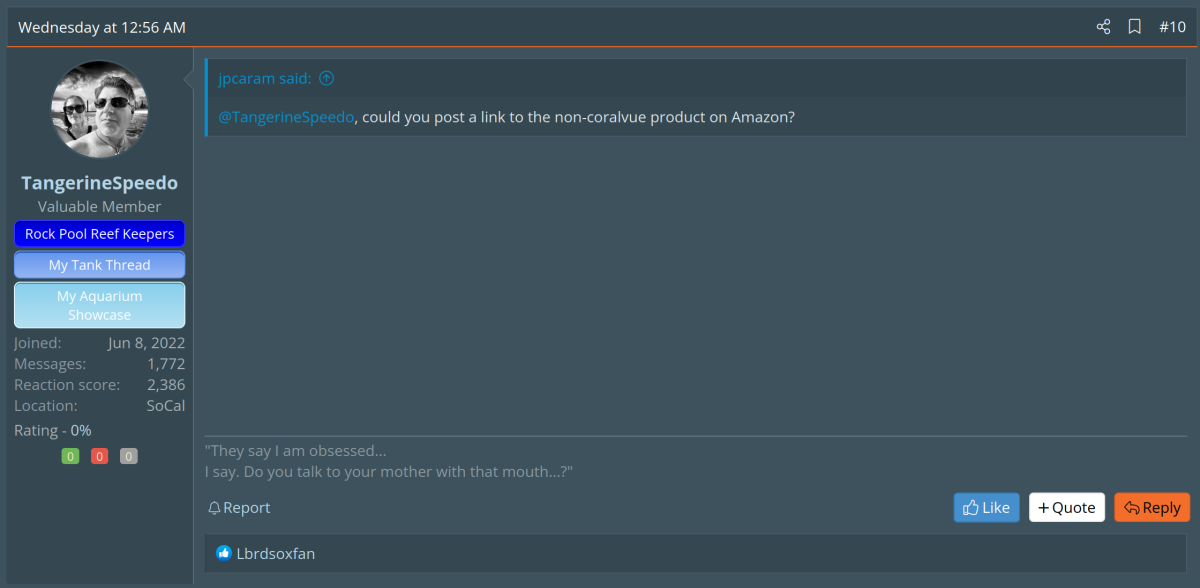The image size is (1200, 588).
Task: Click the green positive rating counter
Action: 70,456
